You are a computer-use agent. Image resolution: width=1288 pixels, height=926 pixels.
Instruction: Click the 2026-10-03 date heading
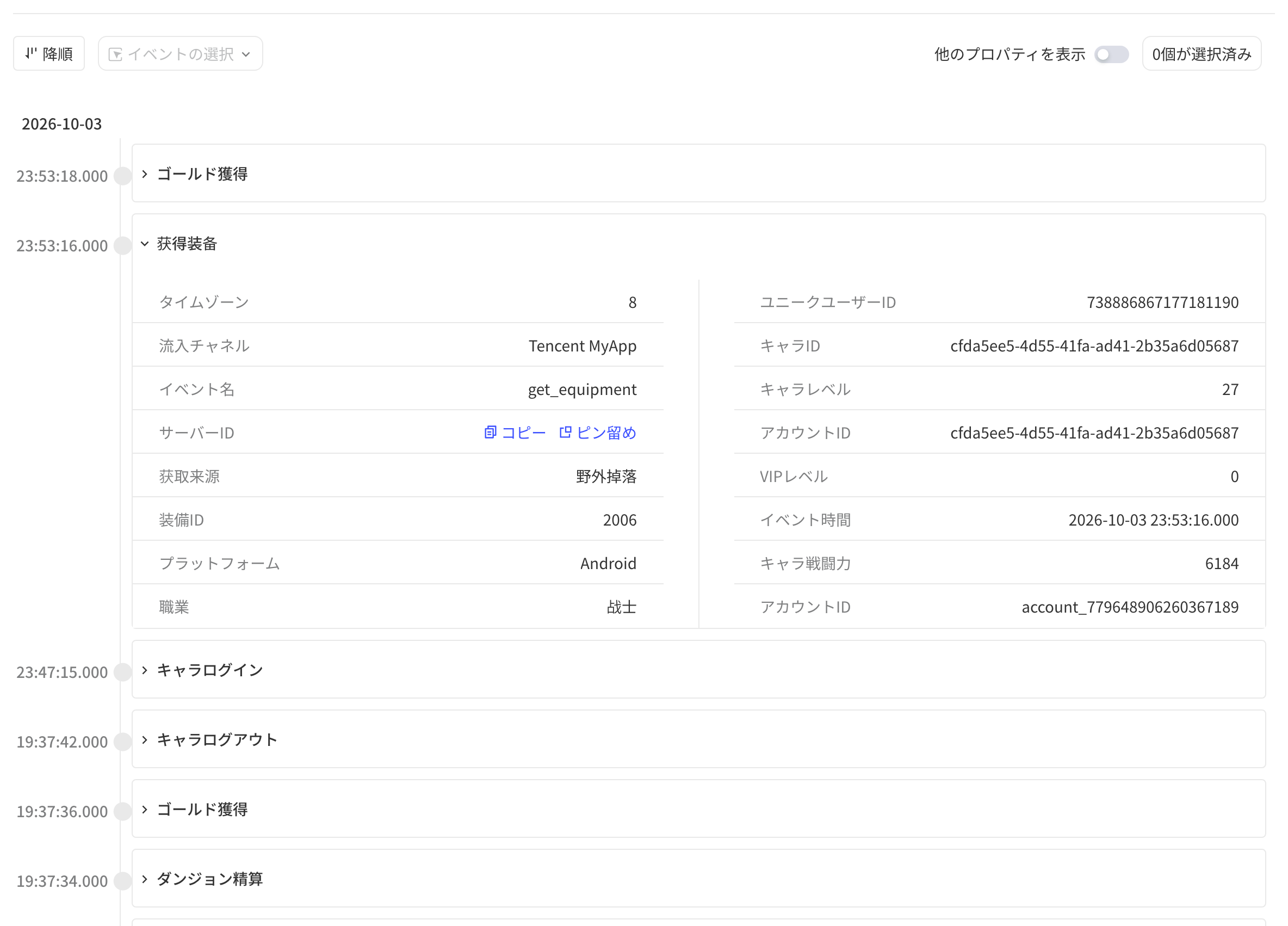pyautogui.click(x=61, y=124)
